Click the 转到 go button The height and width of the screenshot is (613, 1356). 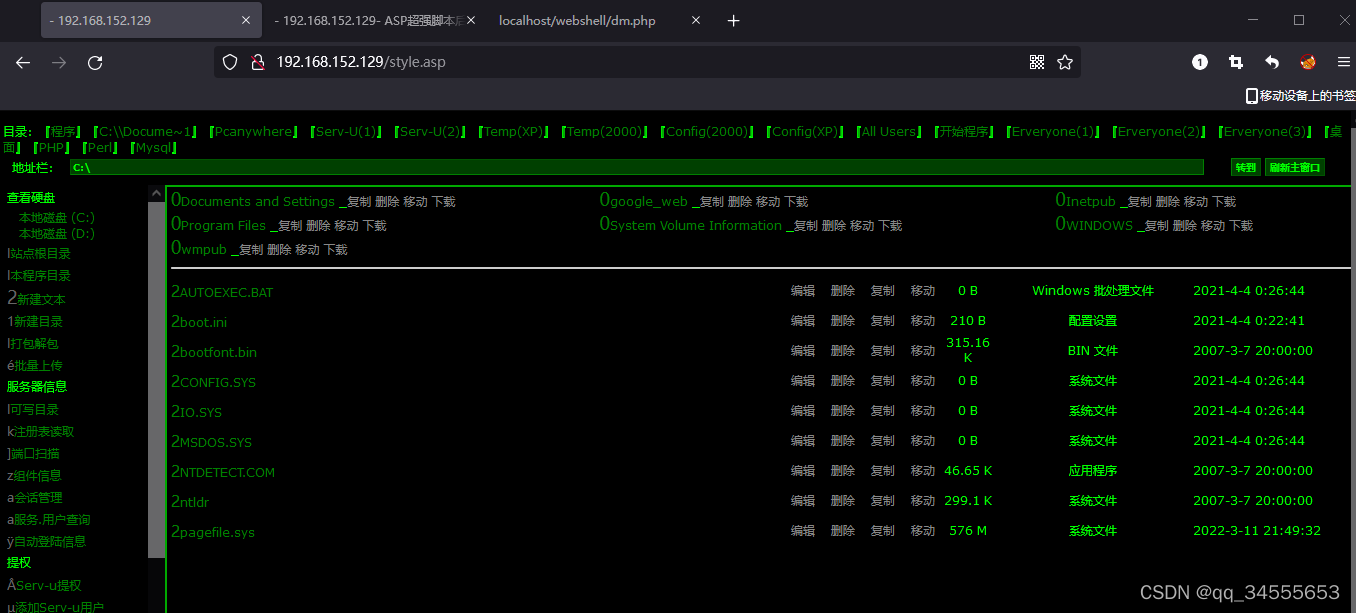pyautogui.click(x=1245, y=167)
